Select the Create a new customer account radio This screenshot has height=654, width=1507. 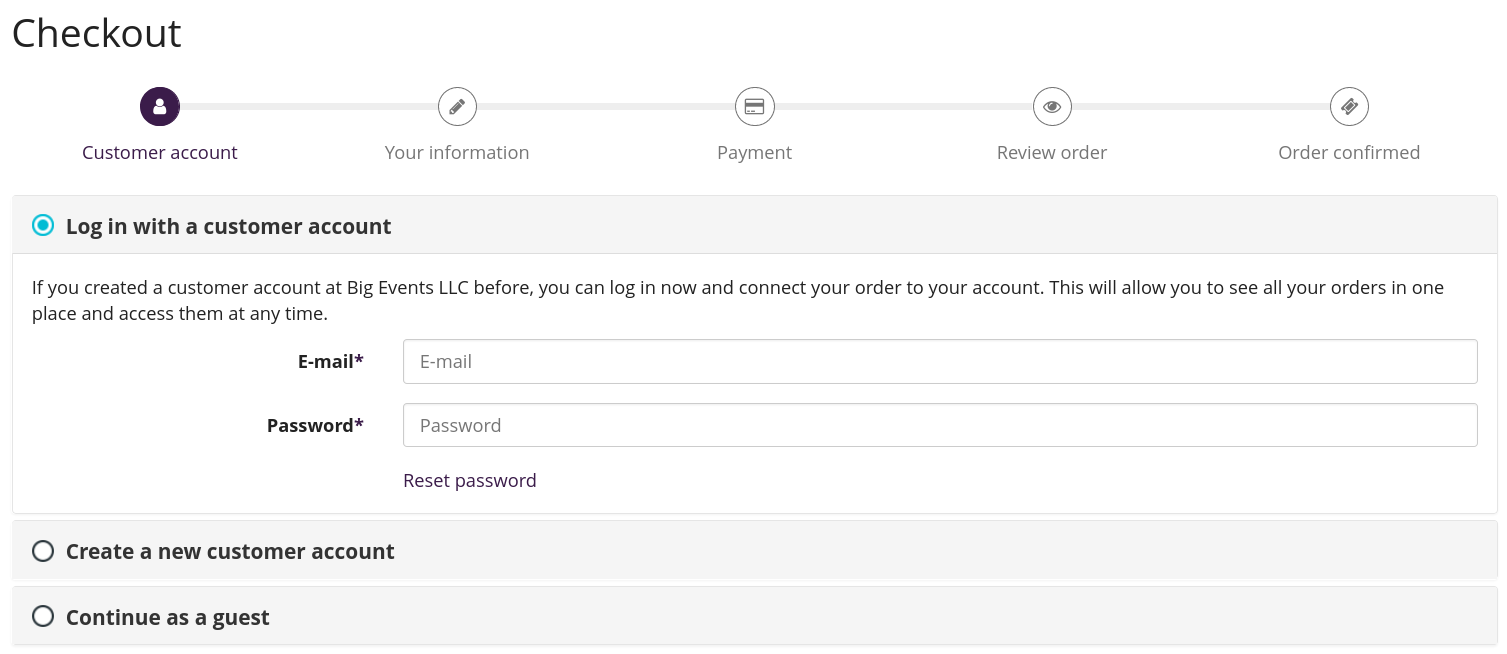pos(43,551)
